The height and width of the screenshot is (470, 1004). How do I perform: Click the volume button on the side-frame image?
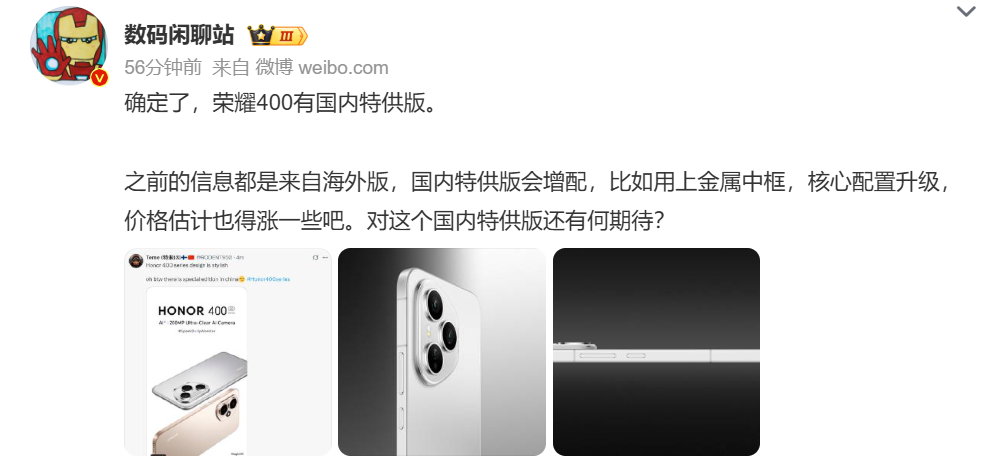pos(597,355)
